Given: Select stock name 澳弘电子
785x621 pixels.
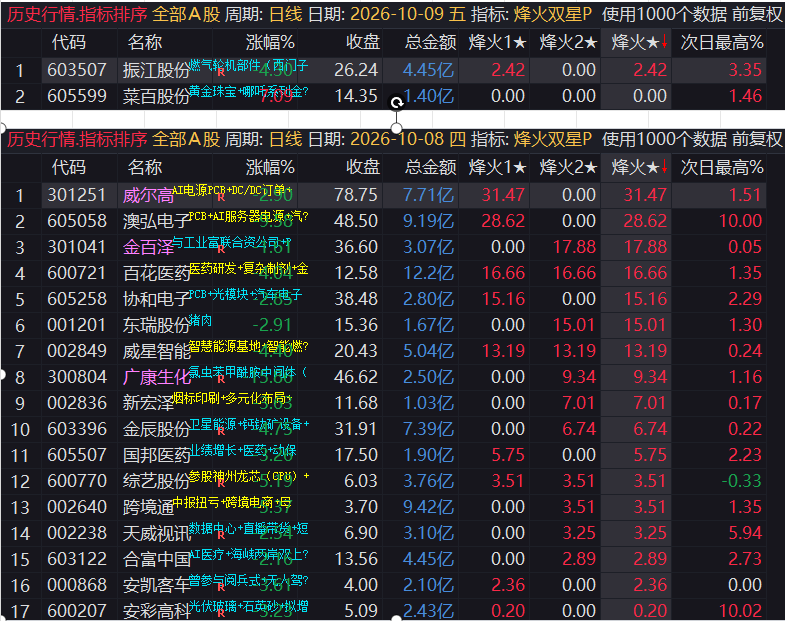Looking at the screenshot, I should (x=156, y=221).
